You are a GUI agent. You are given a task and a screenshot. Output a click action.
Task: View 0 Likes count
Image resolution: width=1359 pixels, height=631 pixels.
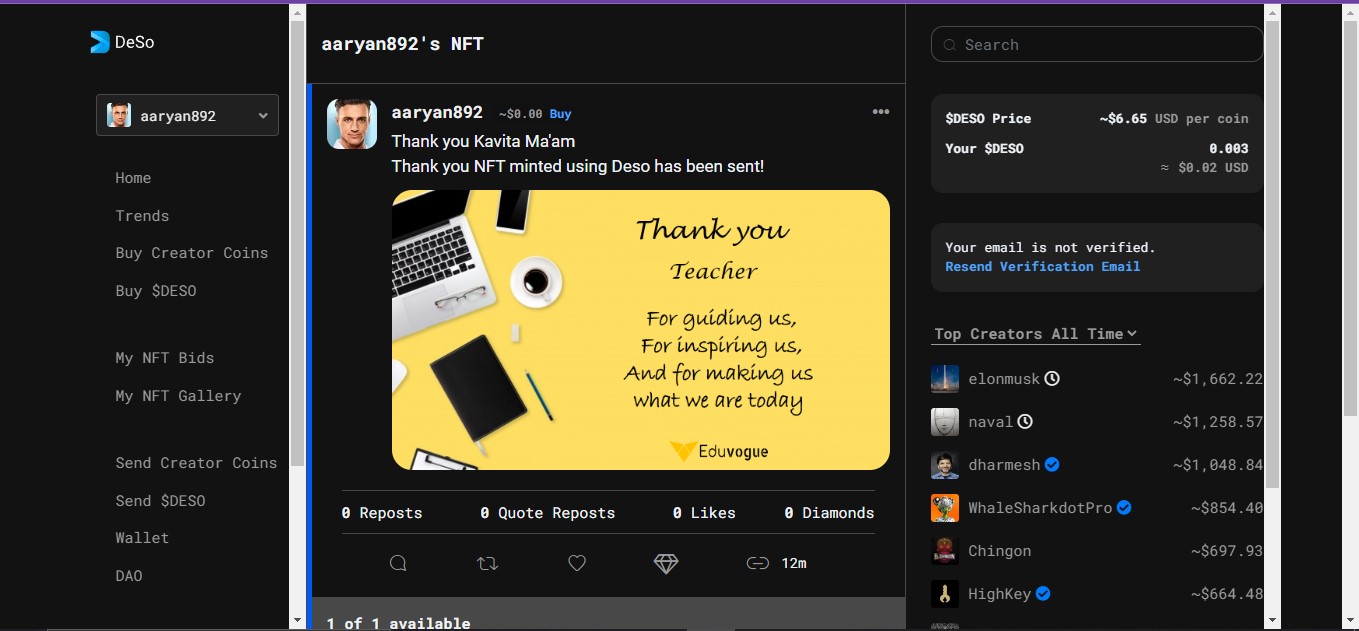(x=704, y=513)
